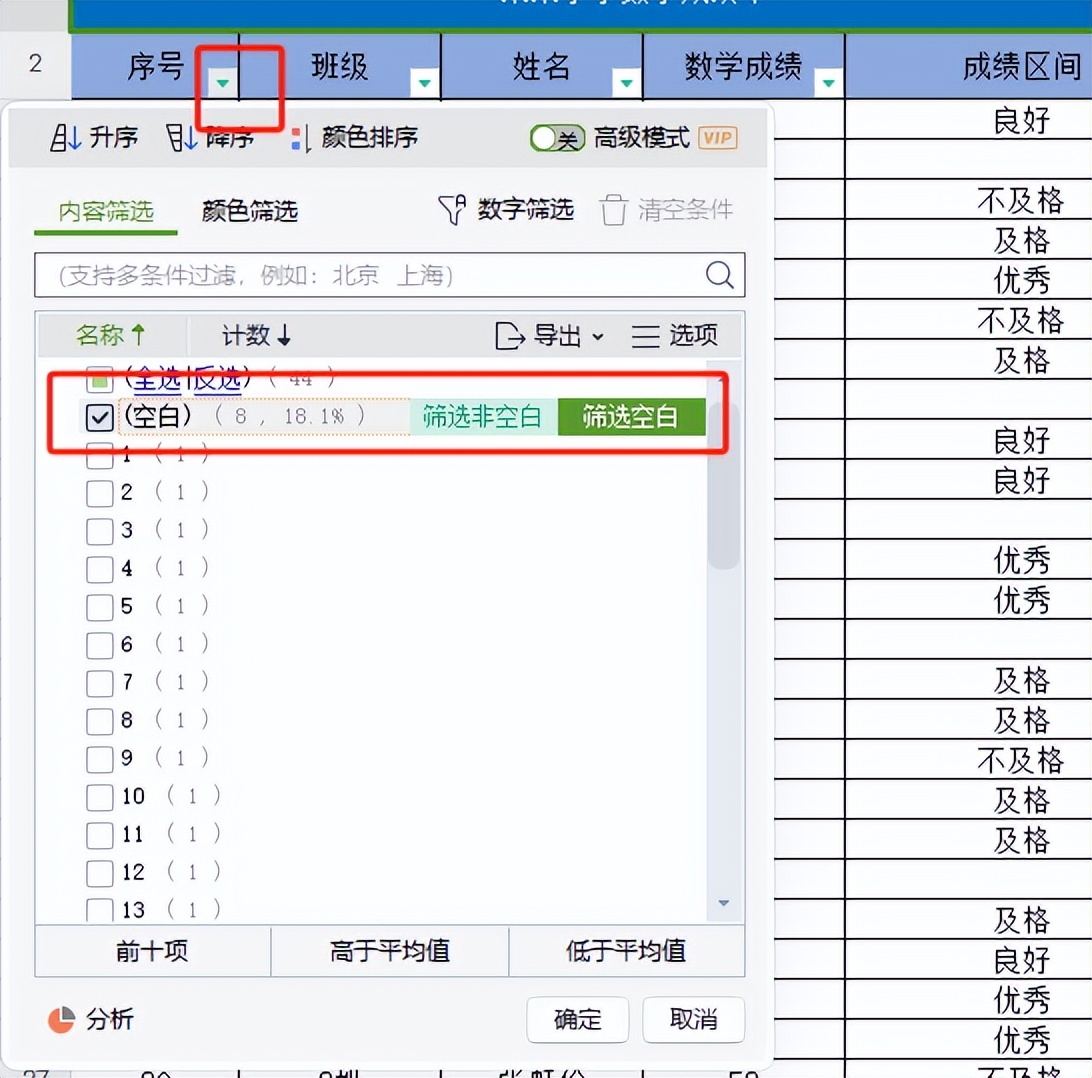
Task: Click 筛选空白 green button
Action: pos(631,417)
